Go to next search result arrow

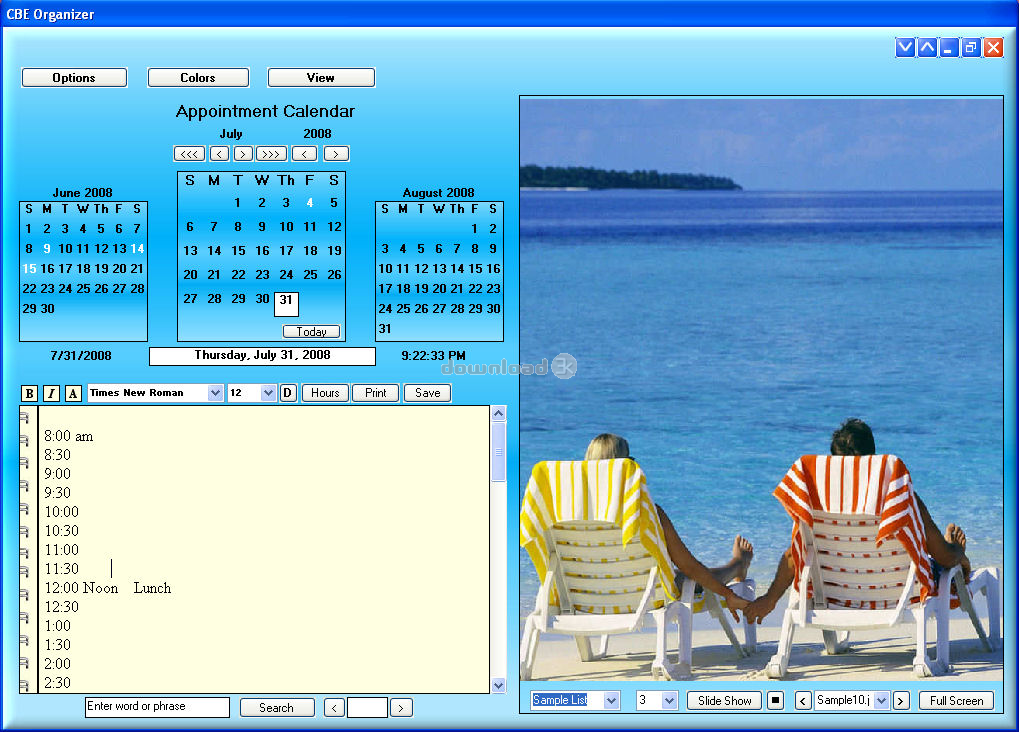tap(401, 707)
